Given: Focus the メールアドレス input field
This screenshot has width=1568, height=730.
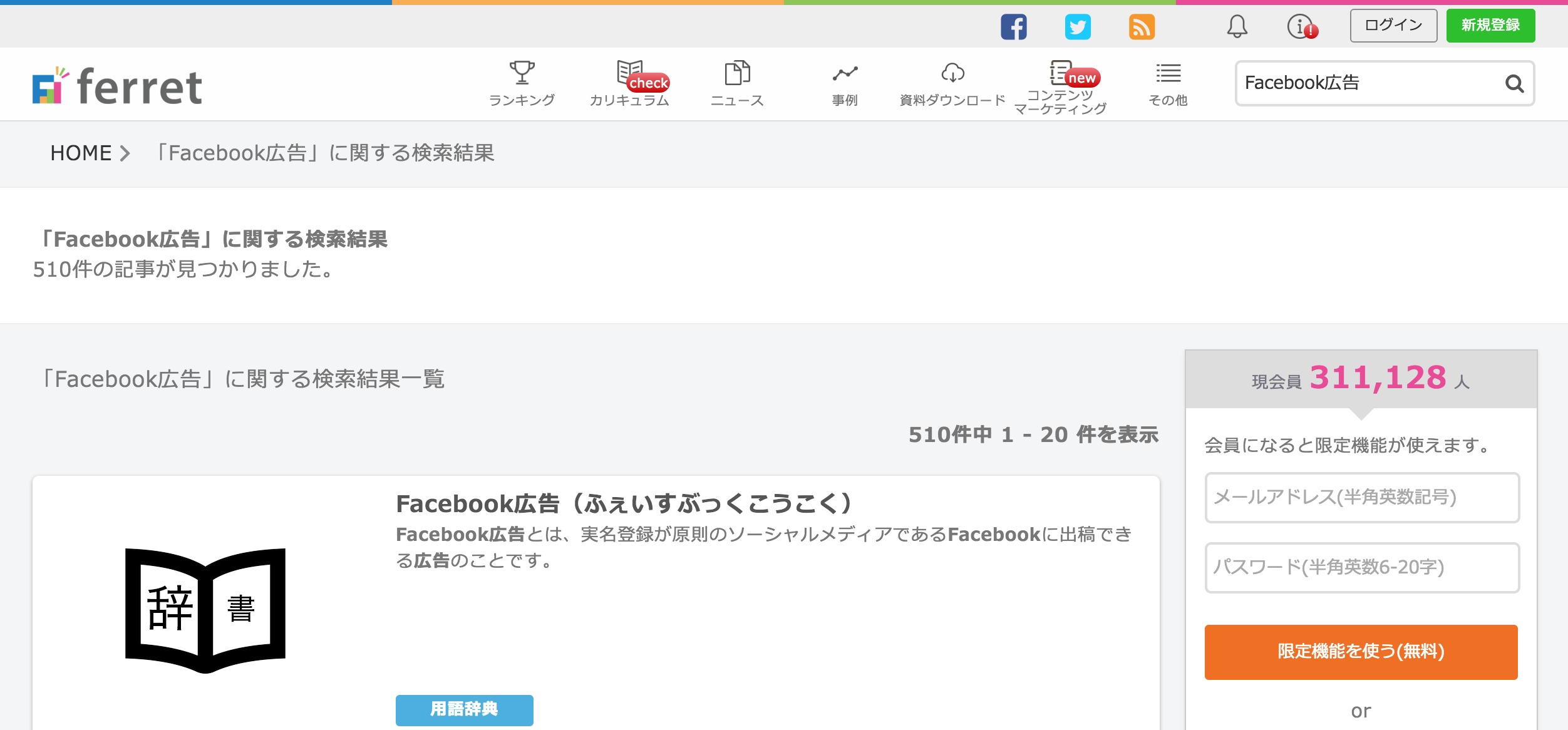Looking at the screenshot, I should (x=1361, y=497).
